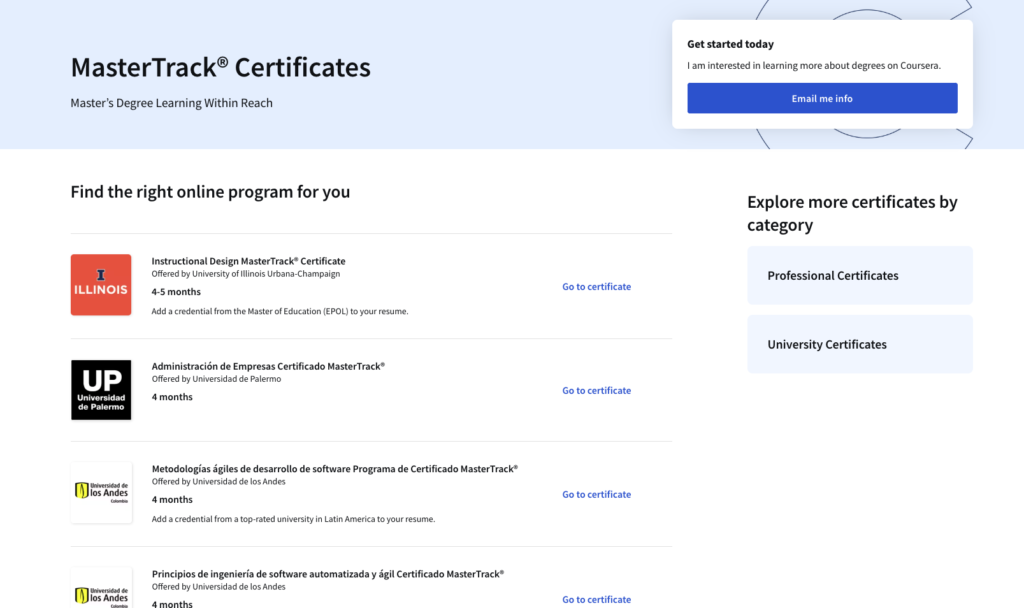This screenshot has width=1024, height=608.
Task: Click the top-rated university in Latin America description
Action: pyautogui.click(x=293, y=519)
